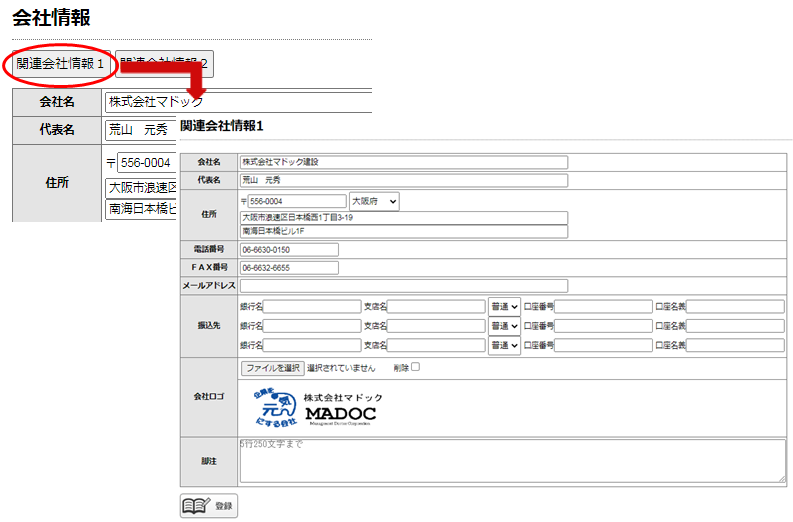Click the ファイルを選択 file chooser button
Image resolution: width=793 pixels, height=522 pixels.
273,368
